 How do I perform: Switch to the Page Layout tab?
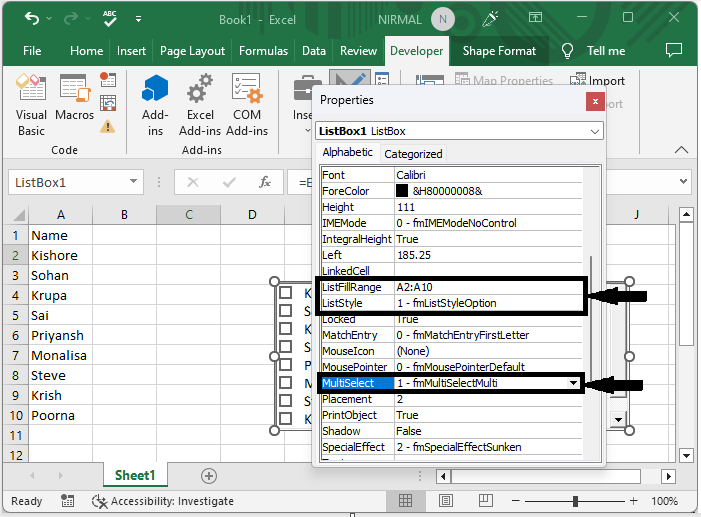click(192, 51)
